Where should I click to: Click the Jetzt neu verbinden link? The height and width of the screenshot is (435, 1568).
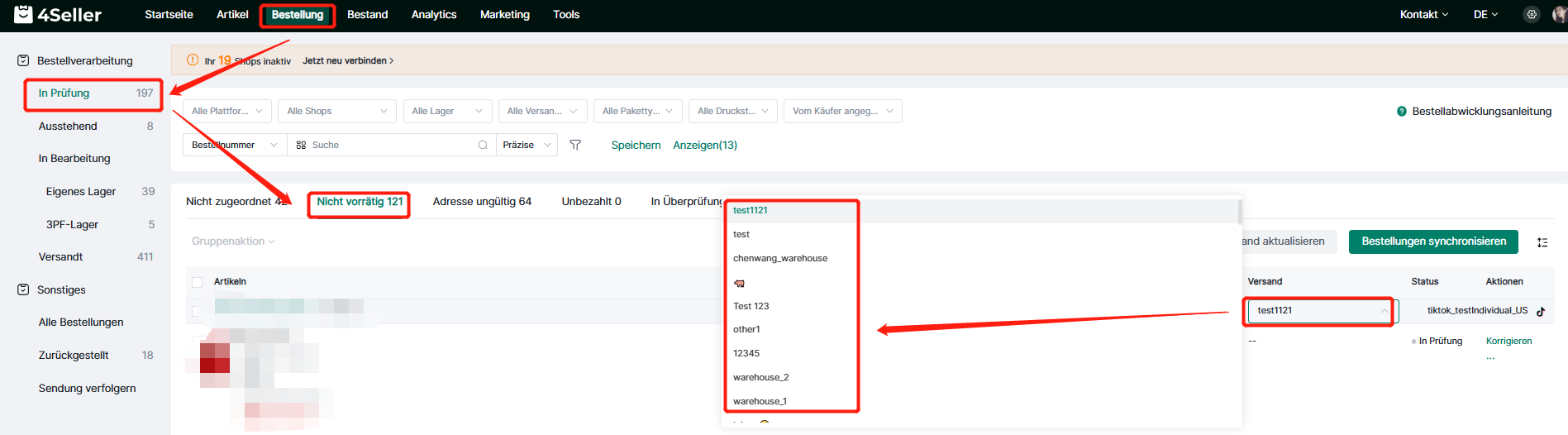347,60
